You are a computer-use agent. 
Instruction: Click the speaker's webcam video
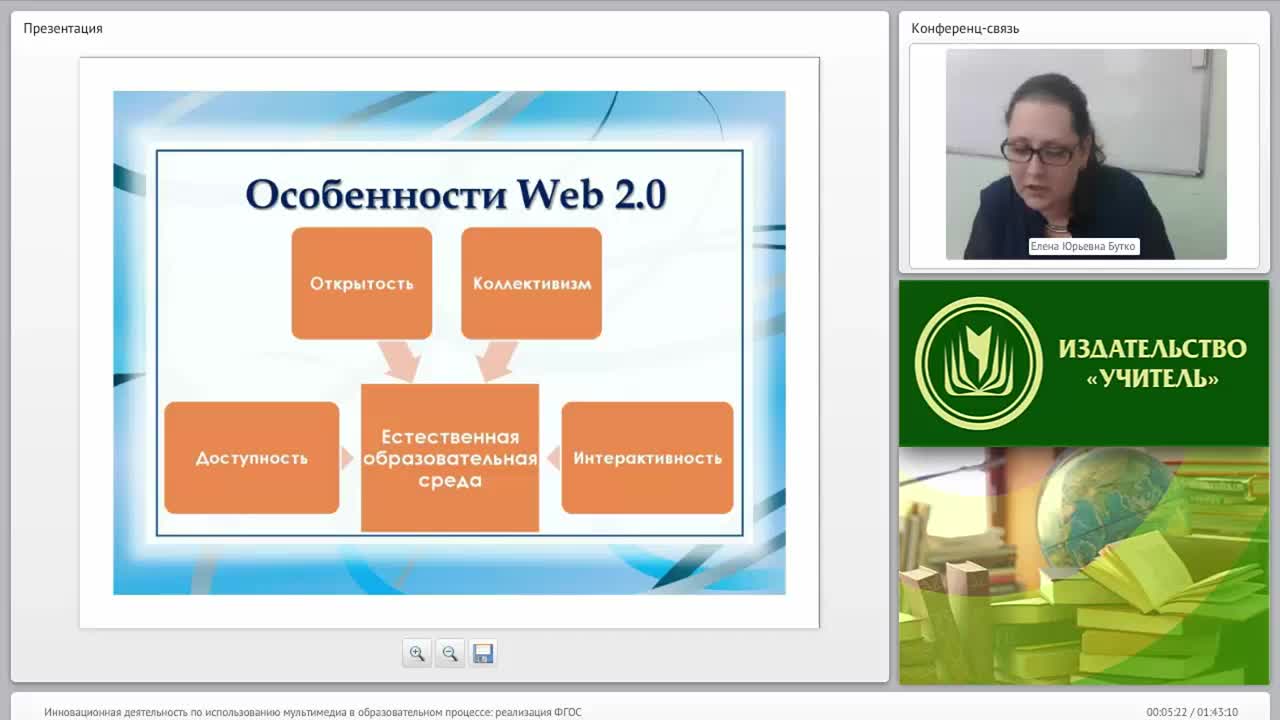pos(1086,154)
